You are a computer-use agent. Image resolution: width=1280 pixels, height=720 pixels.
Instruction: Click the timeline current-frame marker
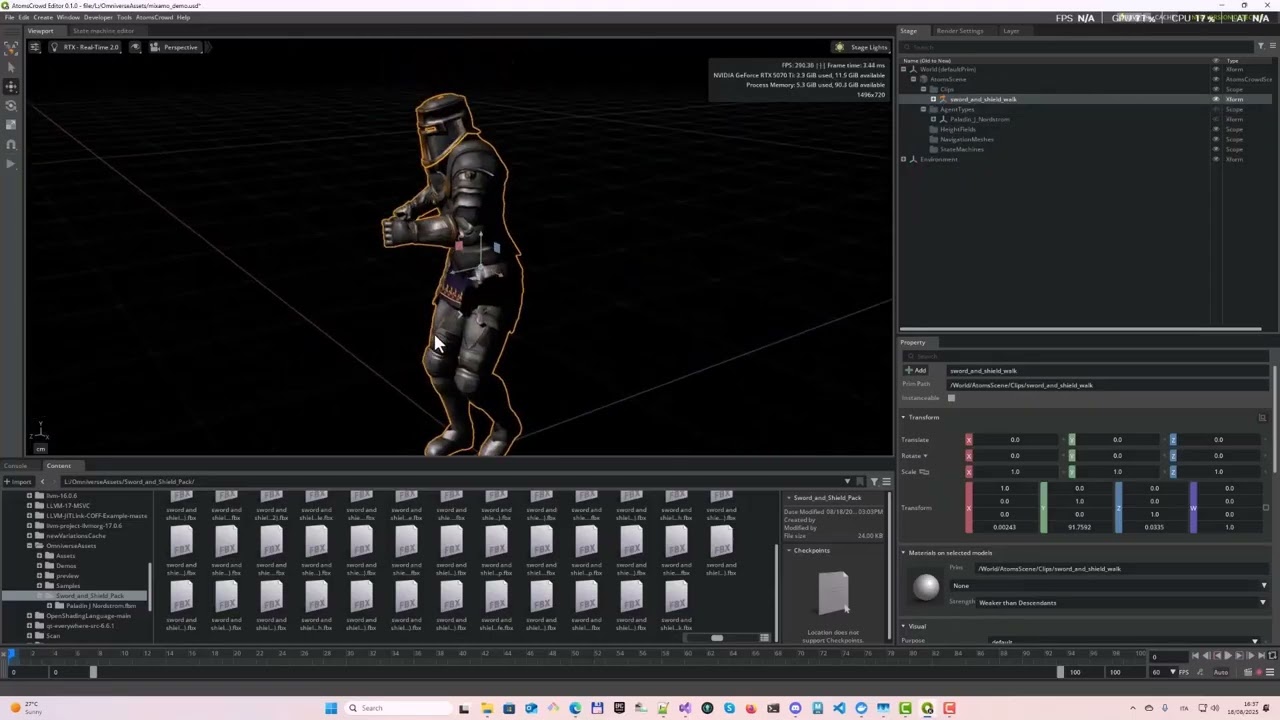click(x=12, y=654)
